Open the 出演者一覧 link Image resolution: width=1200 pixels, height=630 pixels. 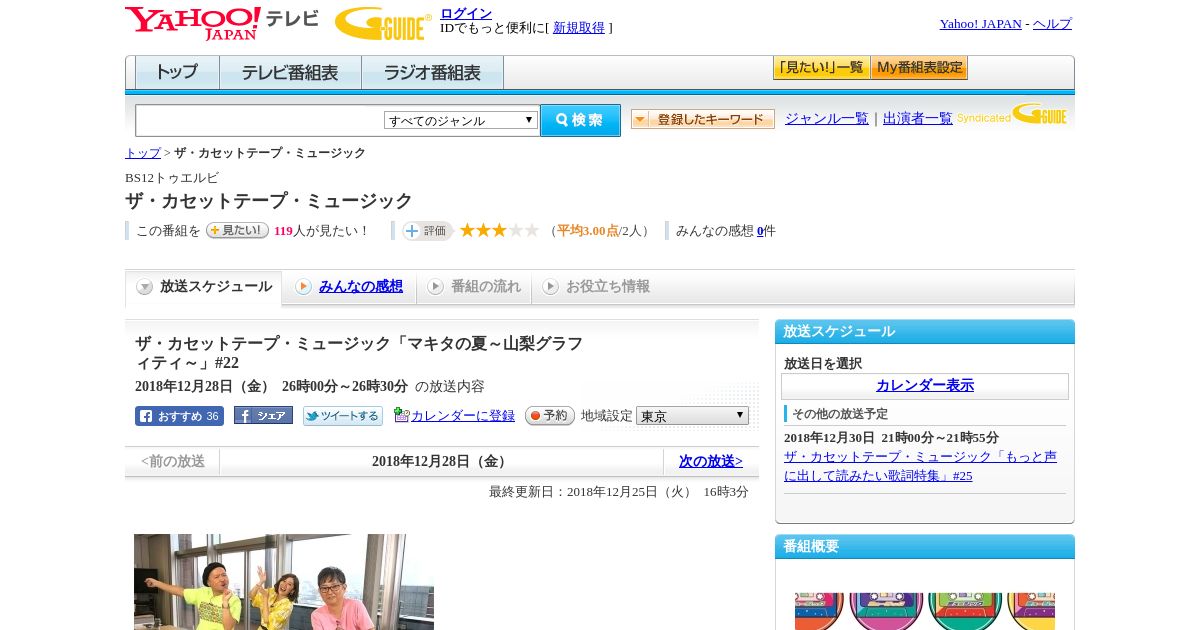917,118
